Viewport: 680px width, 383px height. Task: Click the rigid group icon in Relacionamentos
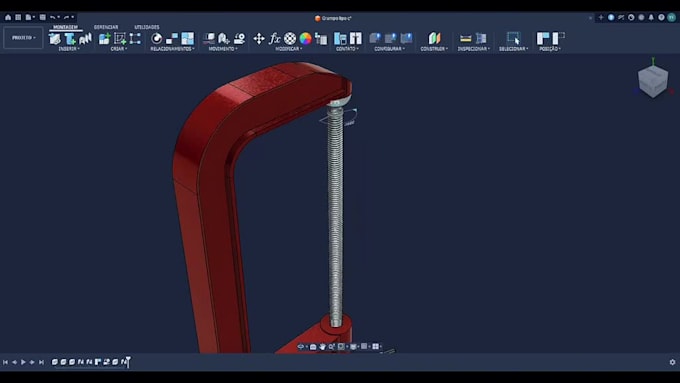point(188,39)
